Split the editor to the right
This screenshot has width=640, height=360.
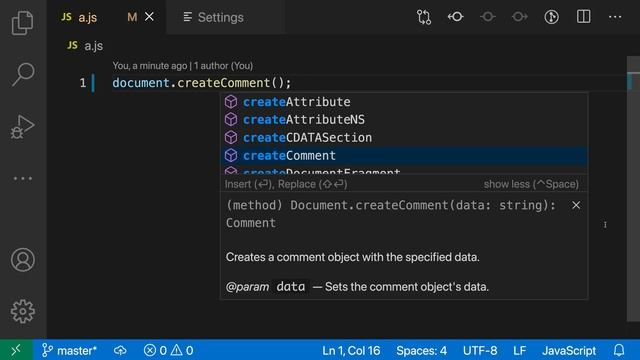click(x=583, y=17)
